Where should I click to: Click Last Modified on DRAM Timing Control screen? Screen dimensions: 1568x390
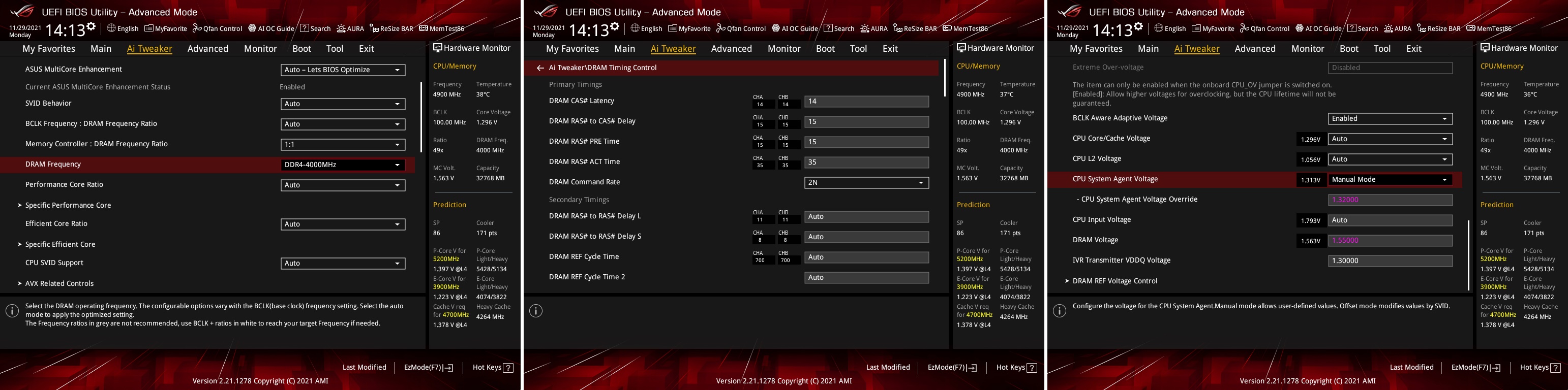888,368
